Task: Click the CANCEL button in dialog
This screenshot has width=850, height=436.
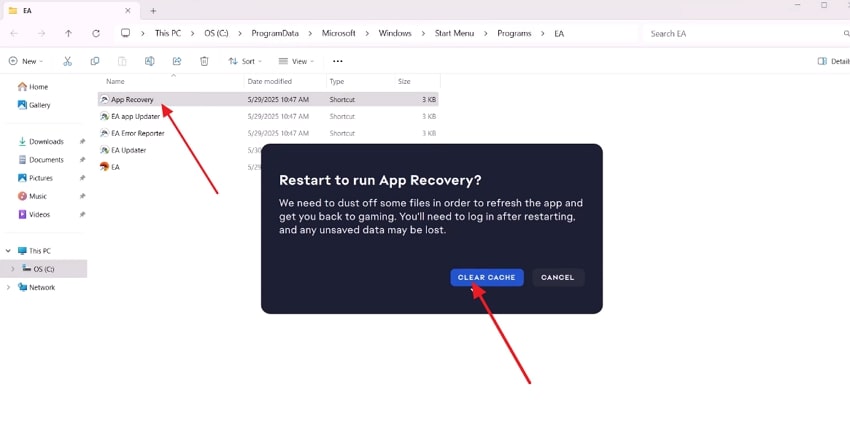Action: 558,277
